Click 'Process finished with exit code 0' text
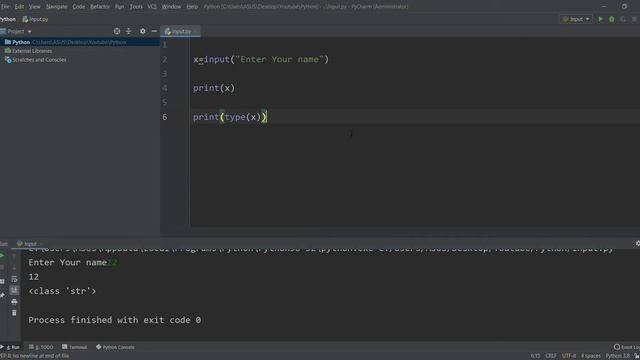Screen dimensions: 640x360 pyautogui.click(x=114, y=320)
